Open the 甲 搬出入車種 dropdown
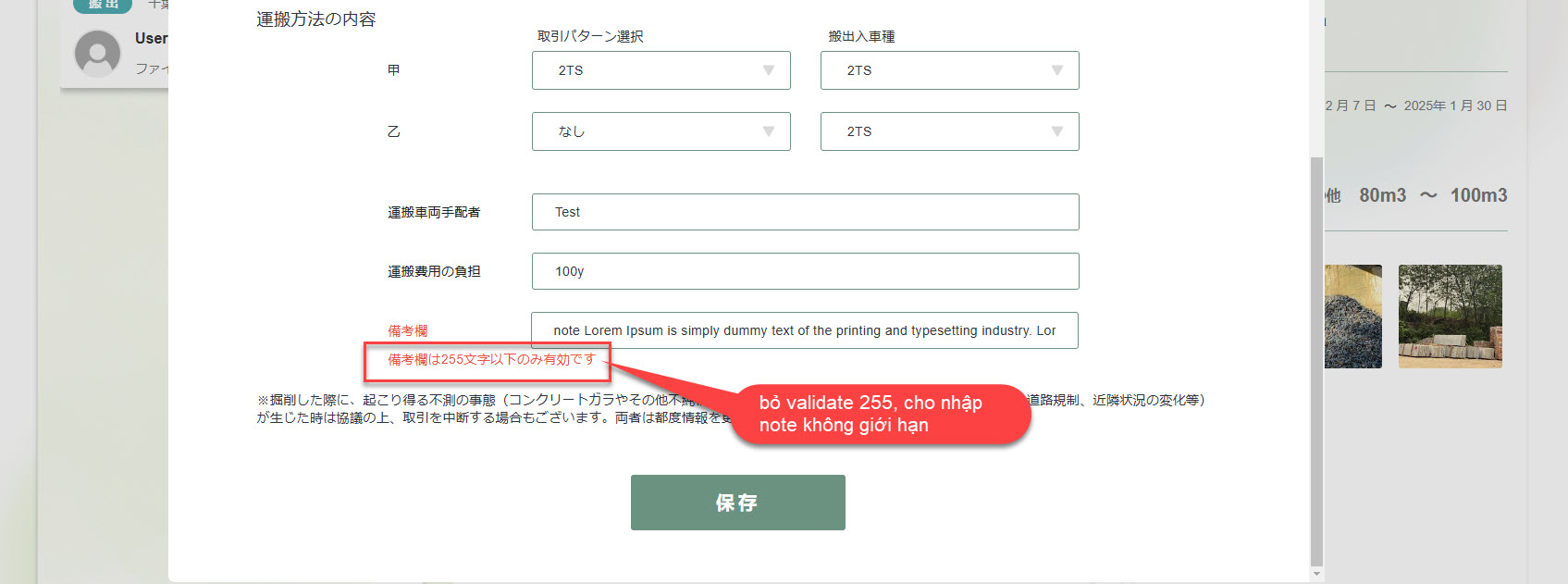1568x584 pixels. [x=949, y=70]
